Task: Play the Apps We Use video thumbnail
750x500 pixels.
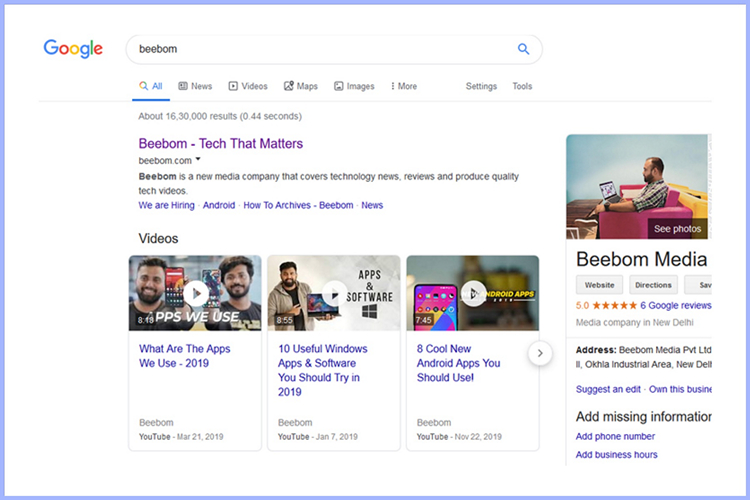Action: [195, 293]
